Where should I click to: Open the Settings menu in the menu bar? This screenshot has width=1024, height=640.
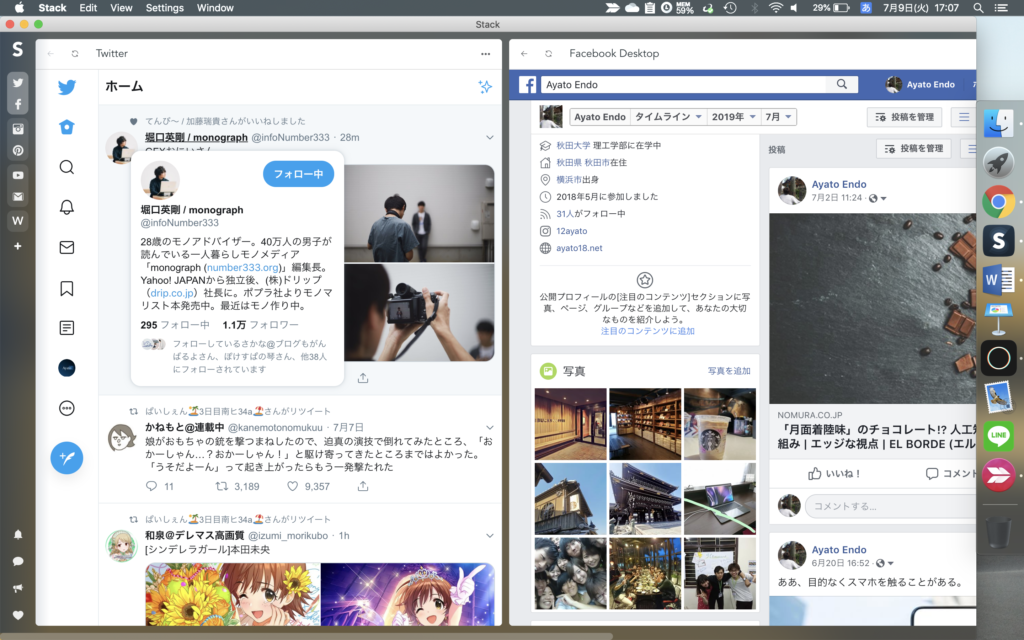point(165,8)
